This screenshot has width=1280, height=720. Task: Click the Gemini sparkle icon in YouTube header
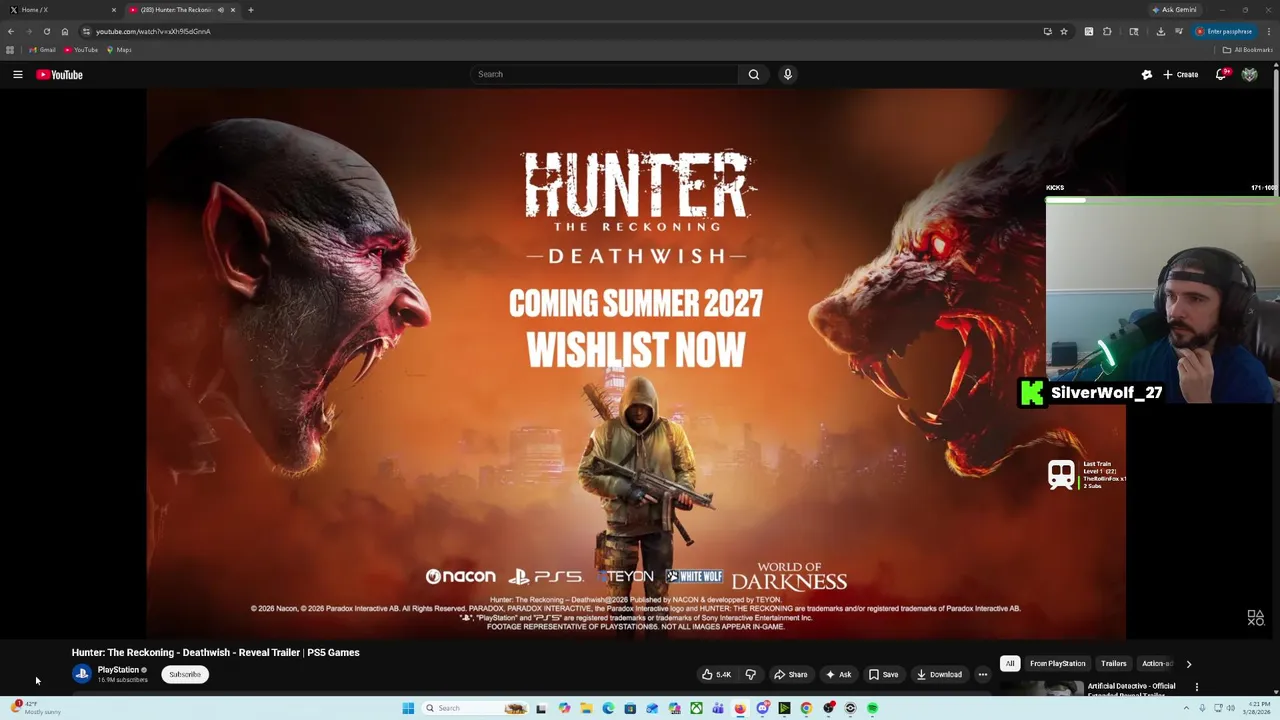(x=1147, y=74)
